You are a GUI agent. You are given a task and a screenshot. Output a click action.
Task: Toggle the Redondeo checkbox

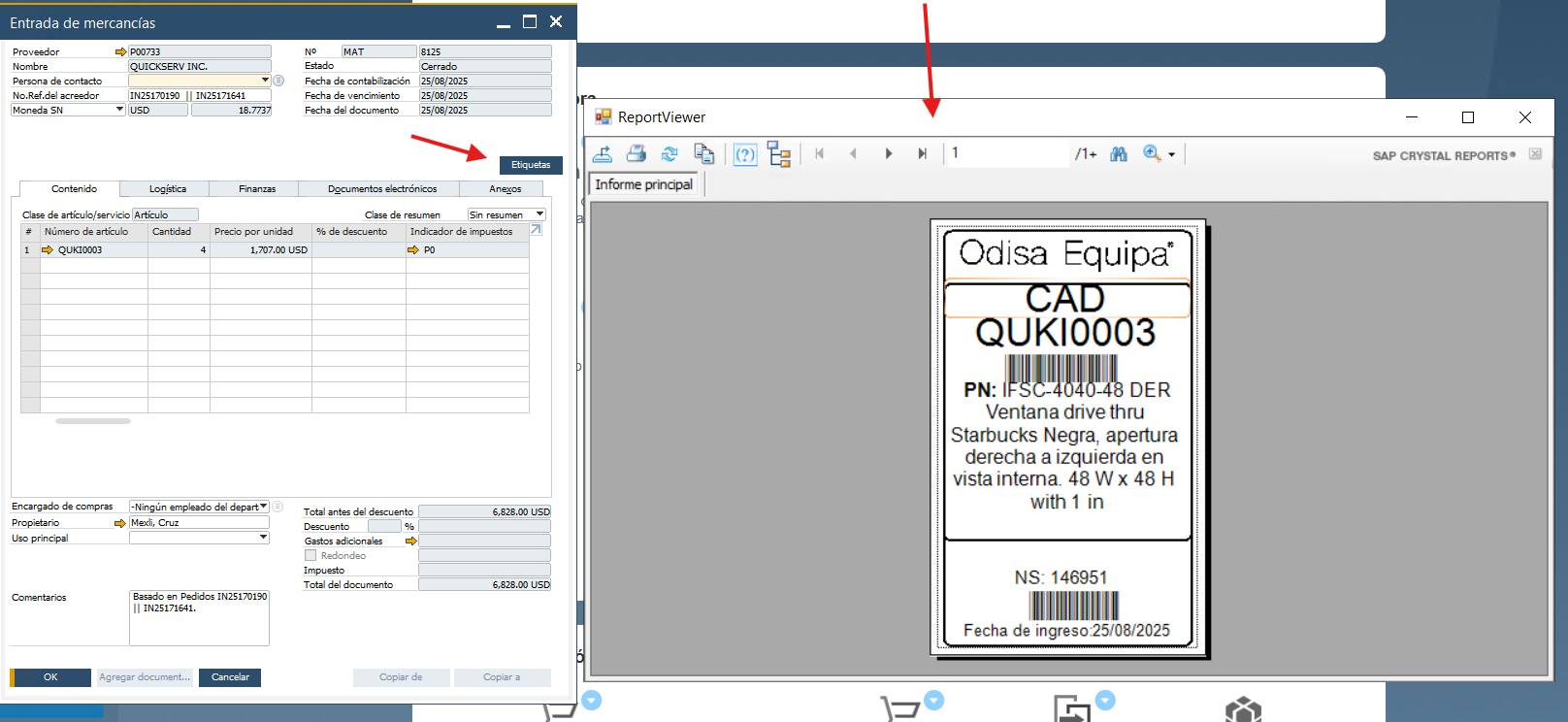[310, 555]
